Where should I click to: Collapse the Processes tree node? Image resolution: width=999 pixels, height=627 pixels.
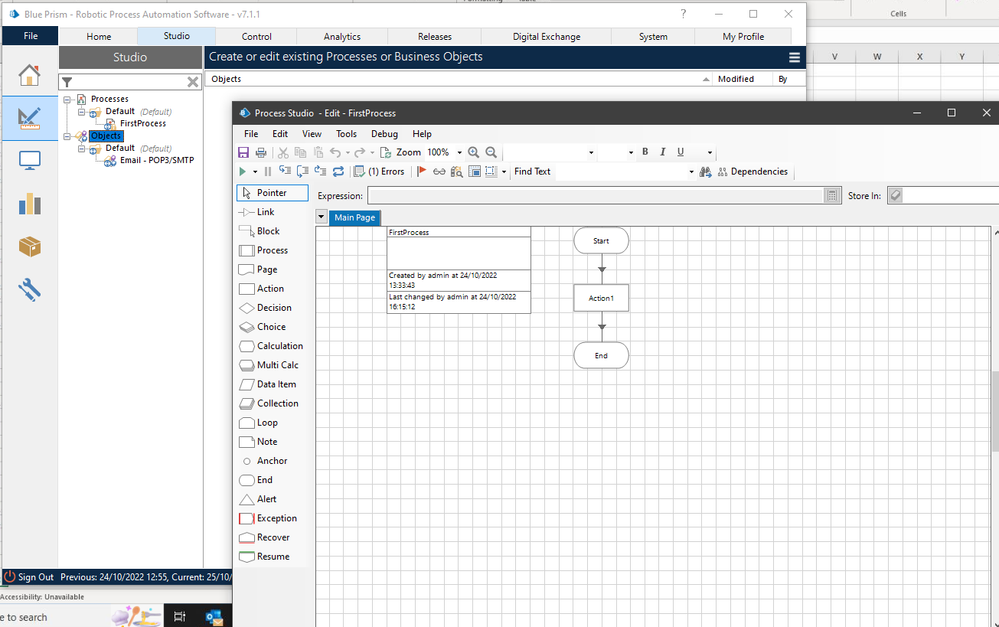(x=67, y=99)
